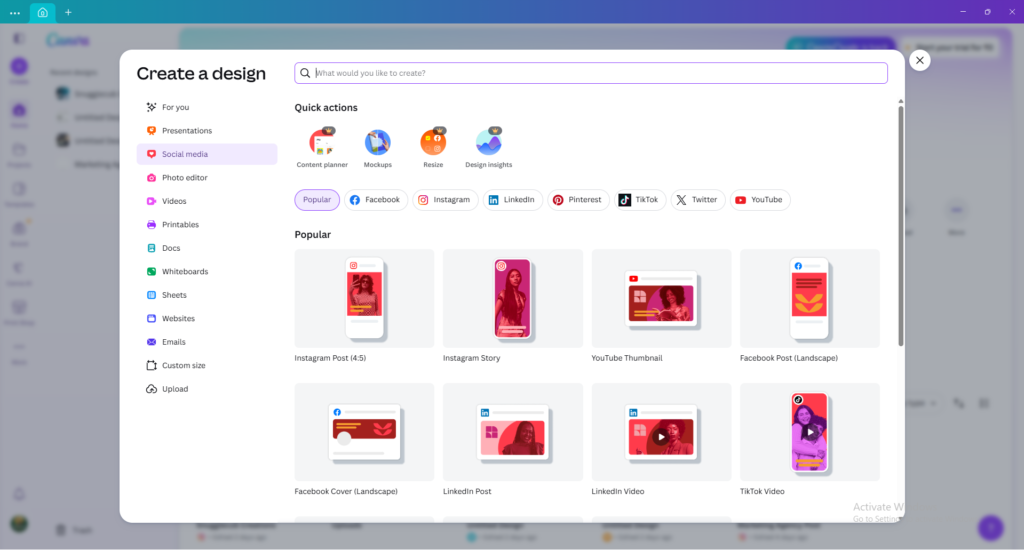Open the Whiteboards category
The width and height of the screenshot is (1024, 550).
pyautogui.click(x=207, y=272)
